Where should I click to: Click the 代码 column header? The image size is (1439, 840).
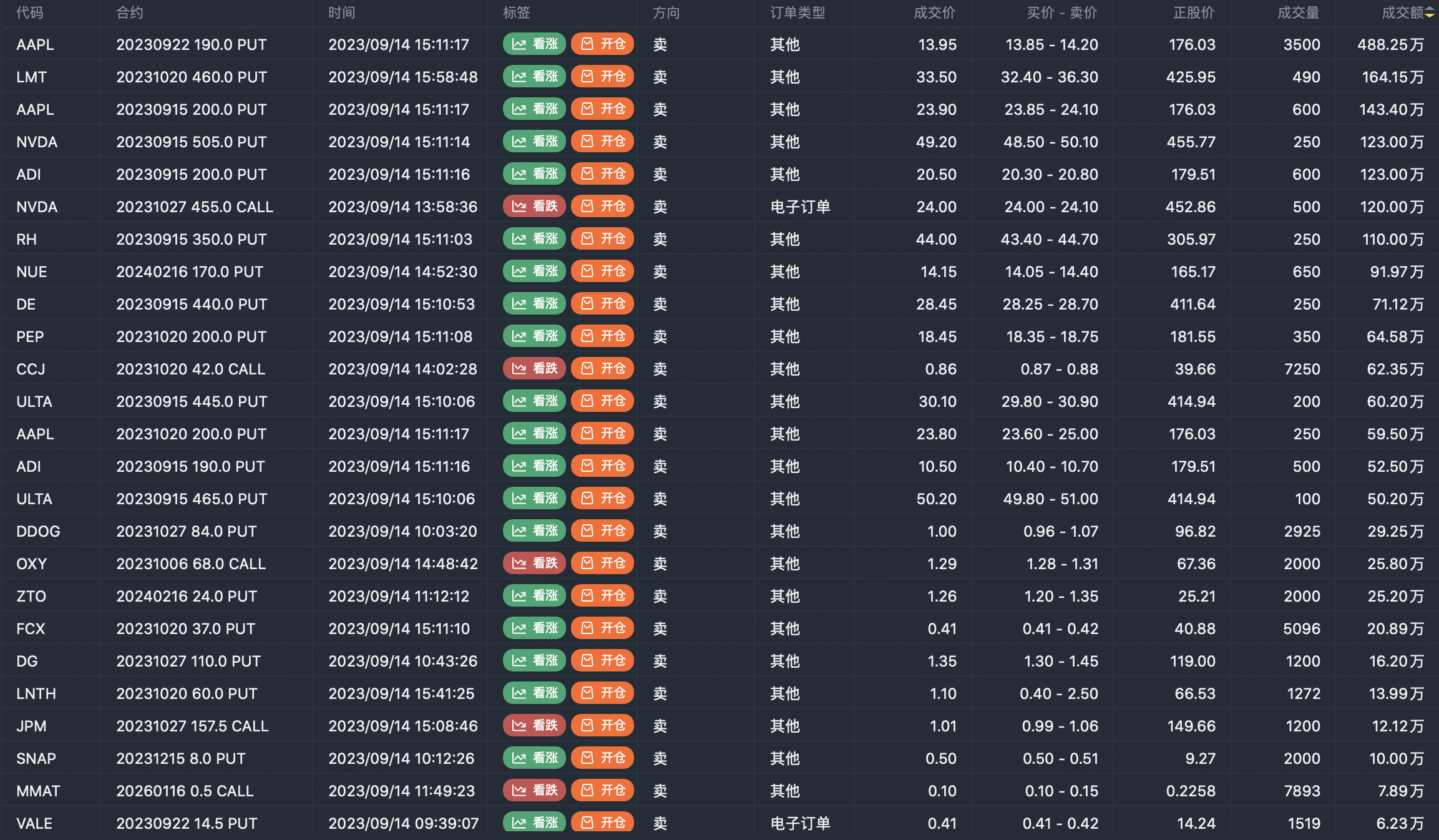[30, 13]
